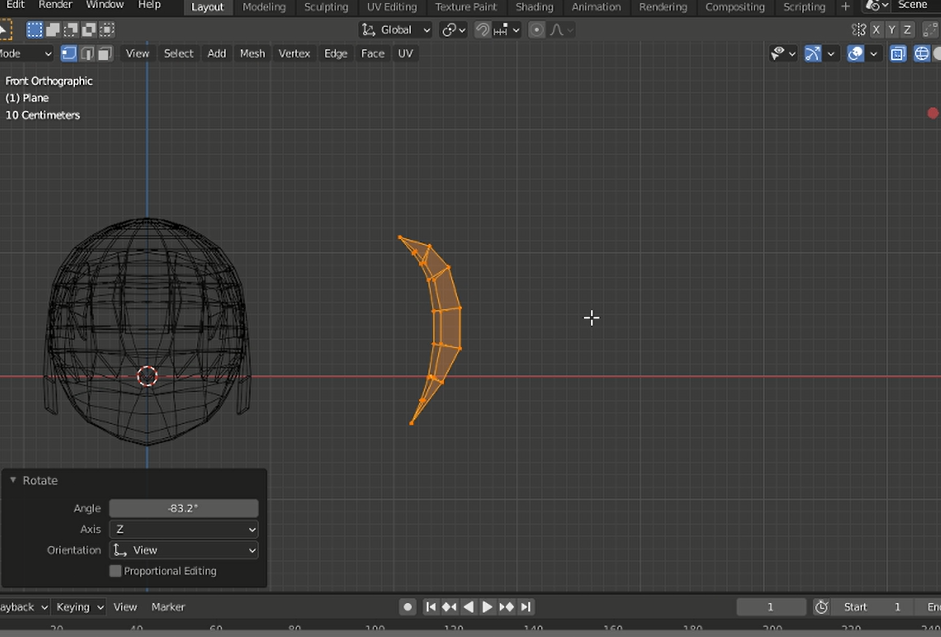Select the 'Set a new selection' mode icon
This screenshot has height=637, width=941.
[35, 29]
